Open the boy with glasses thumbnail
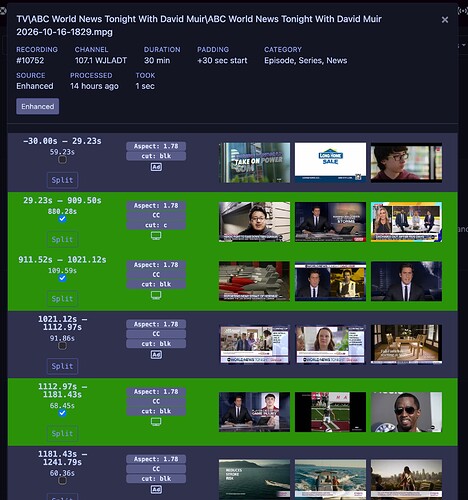The height and width of the screenshot is (500, 468). click(406, 163)
